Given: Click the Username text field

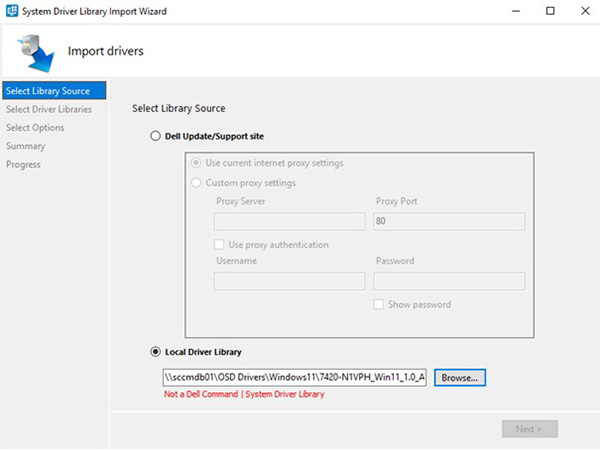Looking at the screenshot, I should (x=289, y=282).
